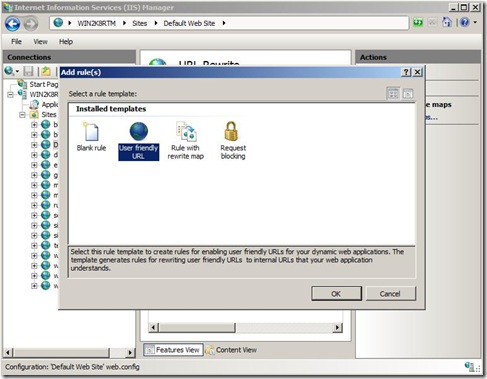
Task: Collapse the WIN2K8R server node
Action: pyautogui.click(x=10, y=95)
